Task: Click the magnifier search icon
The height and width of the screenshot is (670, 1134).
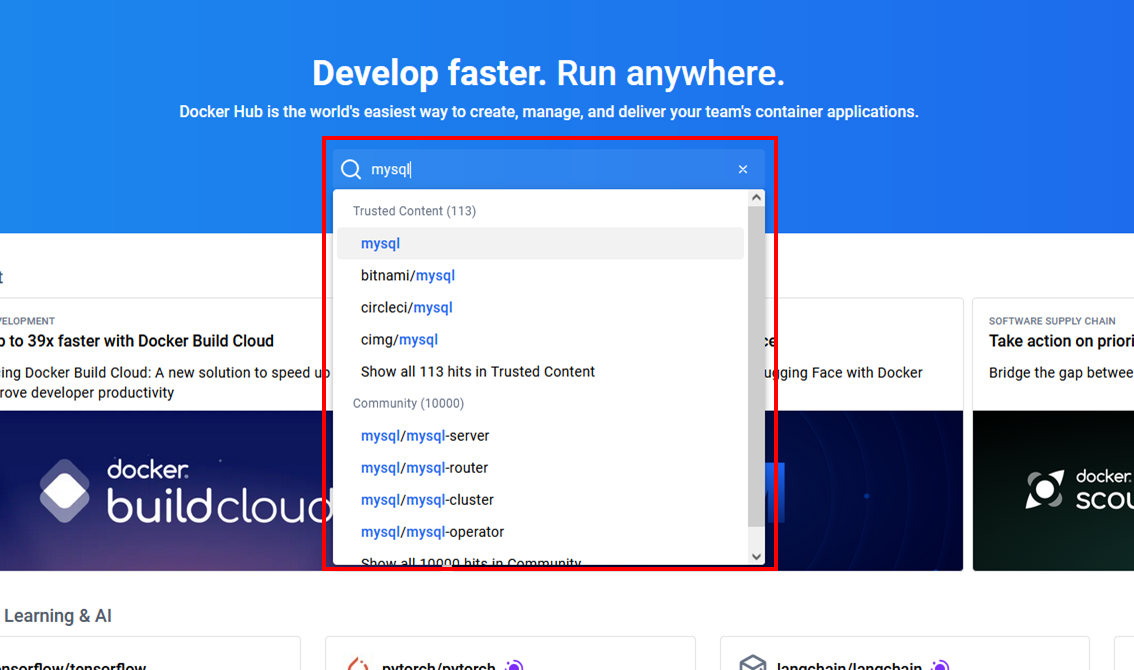Action: 351,169
